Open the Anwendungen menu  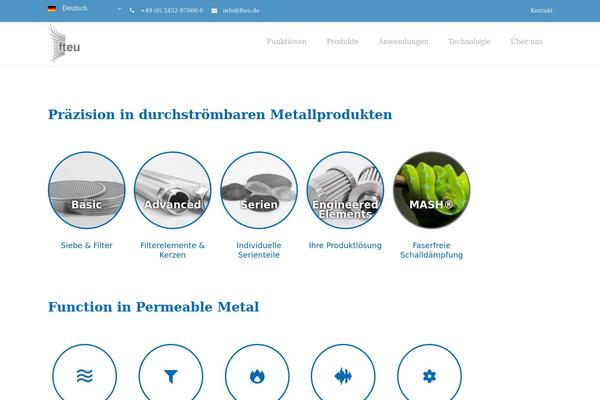coord(403,41)
